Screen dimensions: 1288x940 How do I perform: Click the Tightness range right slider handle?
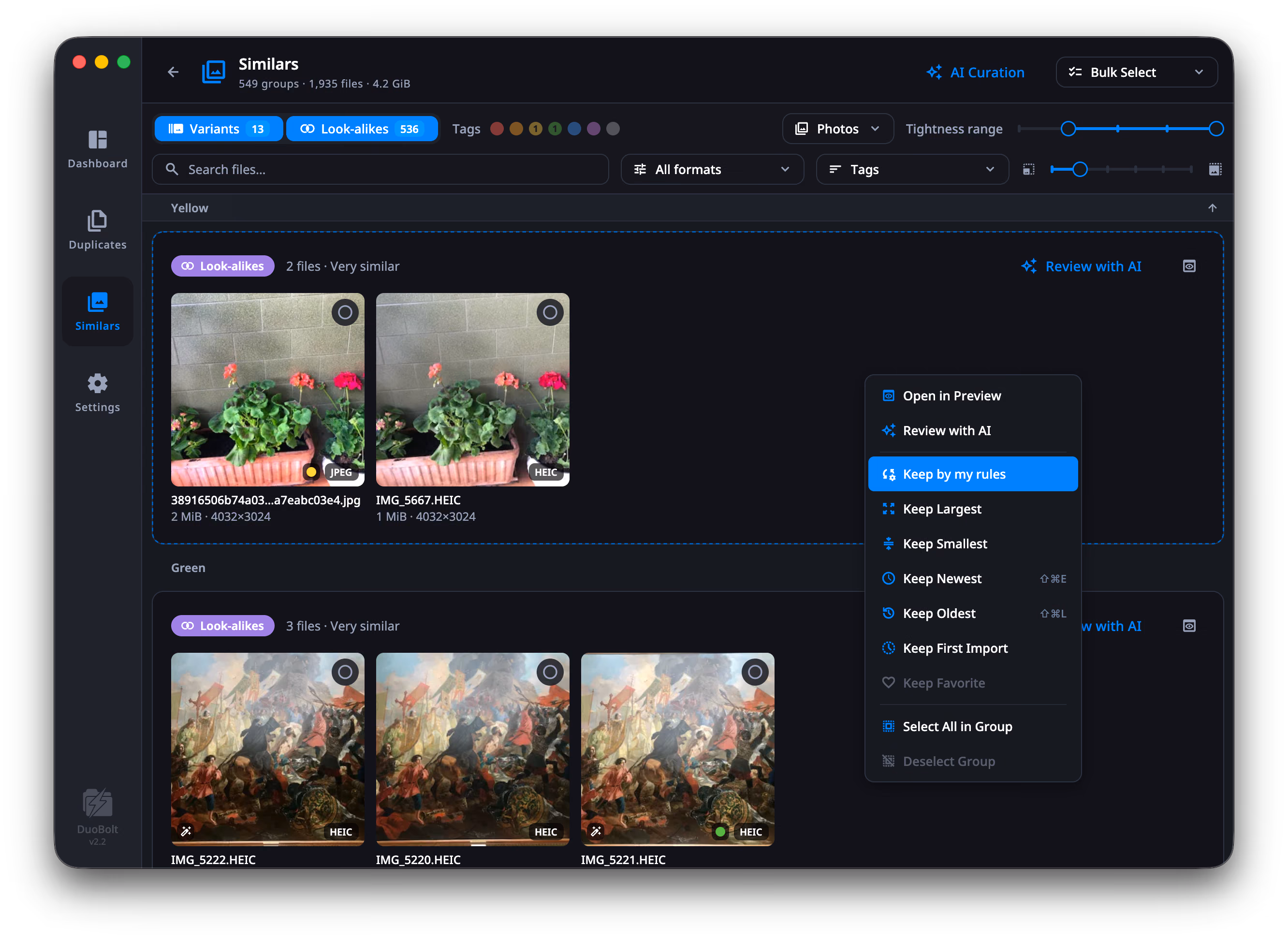pyautogui.click(x=1216, y=129)
